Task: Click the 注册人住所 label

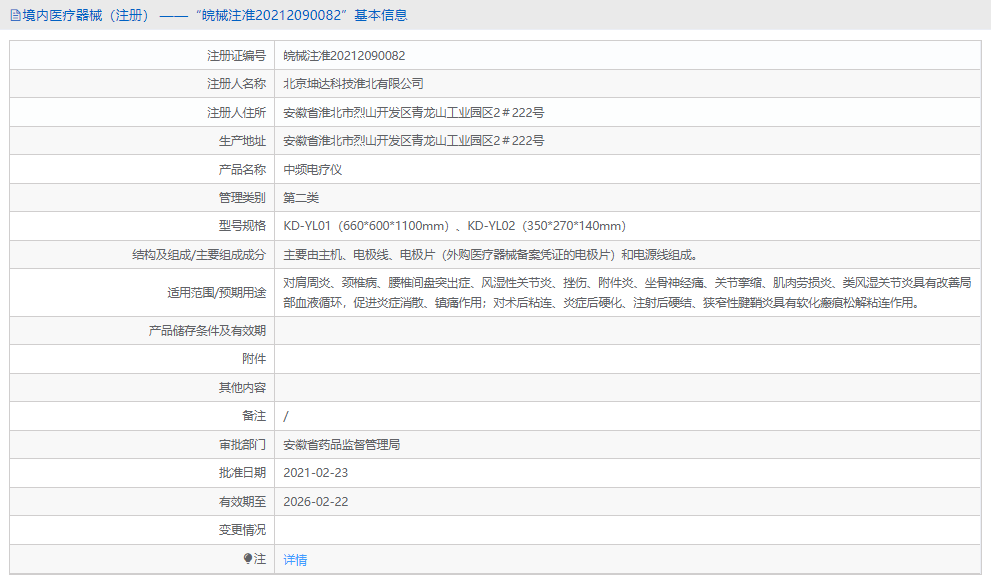Action: coord(236,112)
